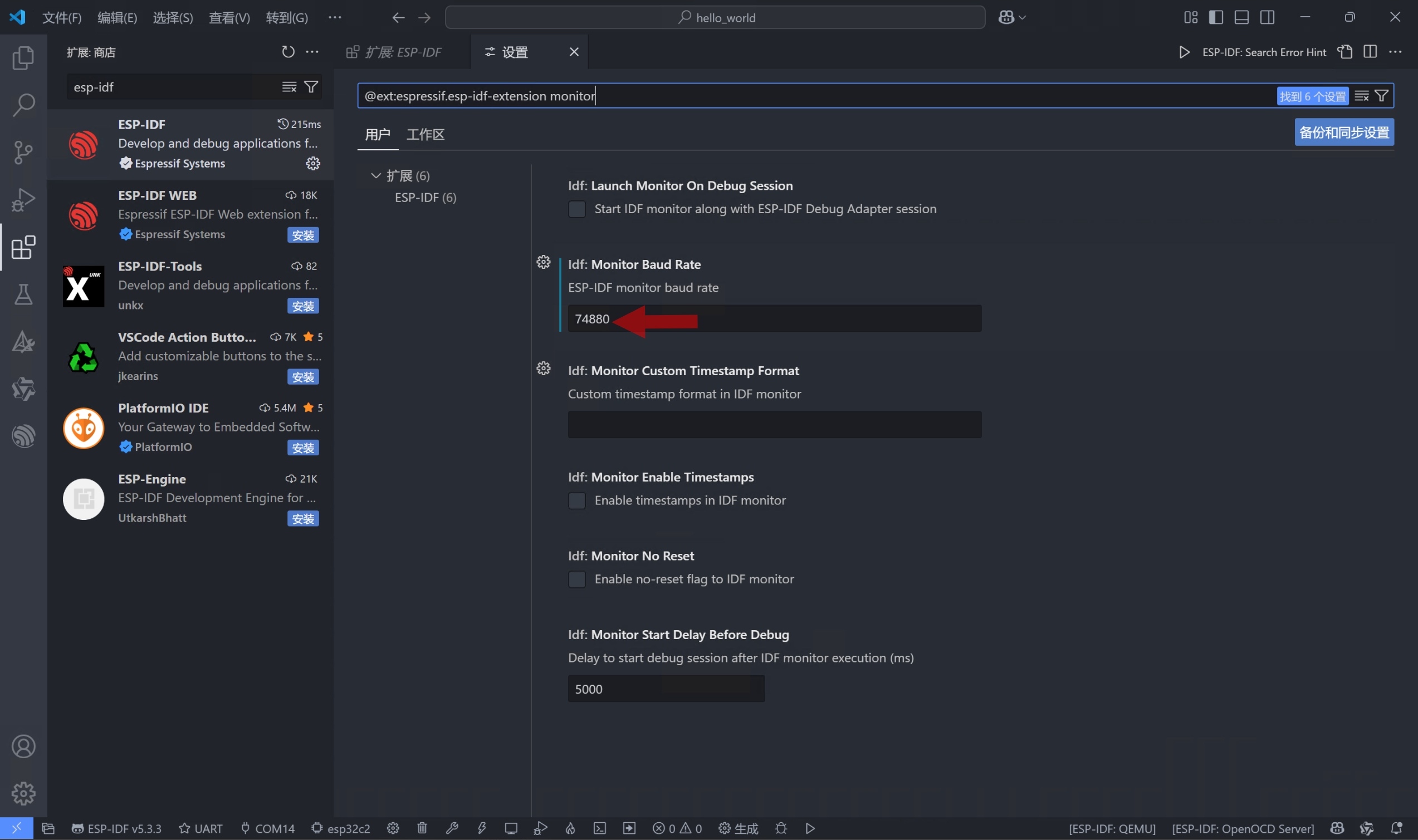Click debug bug icon in status bar

[781, 829]
